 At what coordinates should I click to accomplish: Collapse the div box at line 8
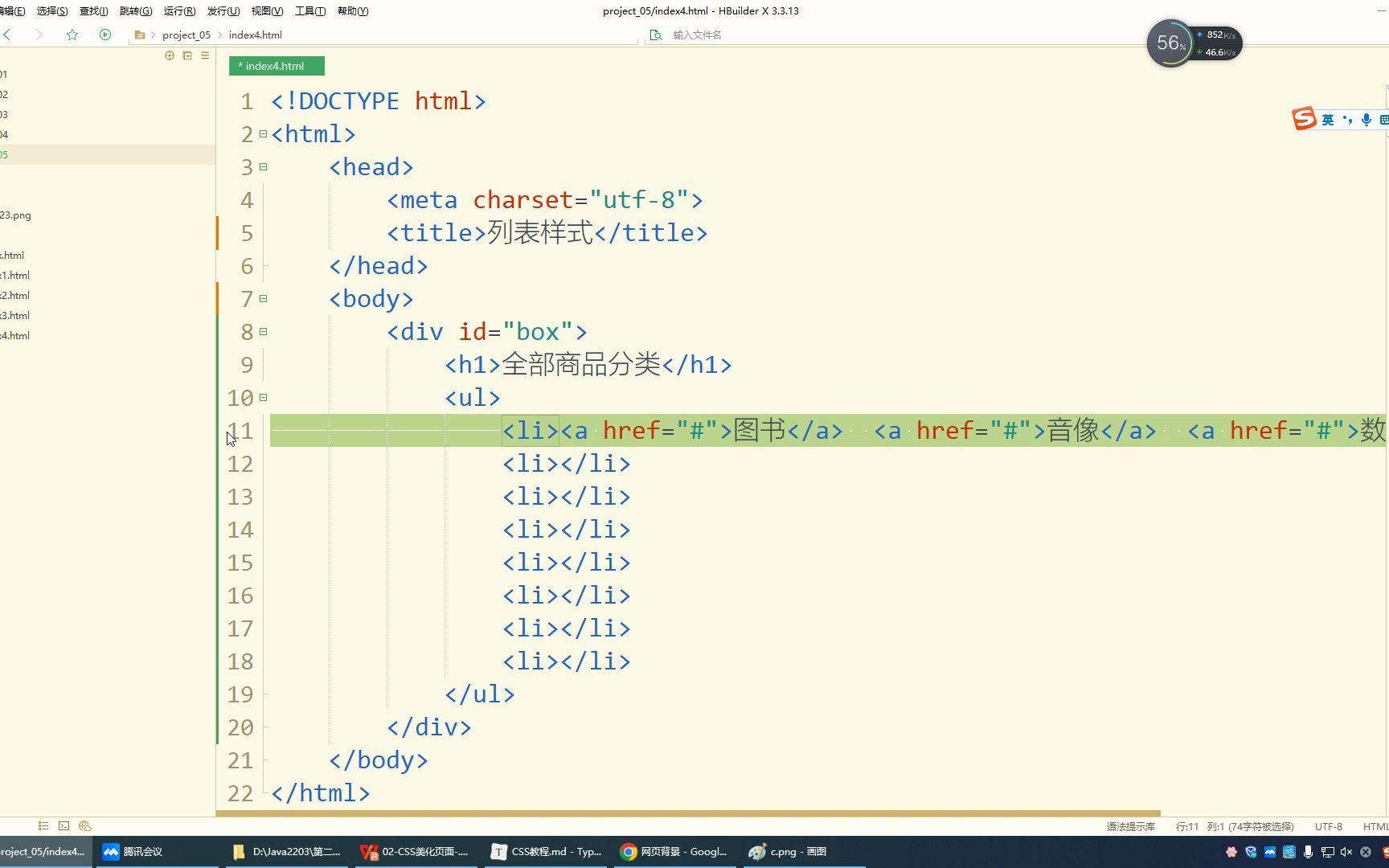click(x=263, y=332)
